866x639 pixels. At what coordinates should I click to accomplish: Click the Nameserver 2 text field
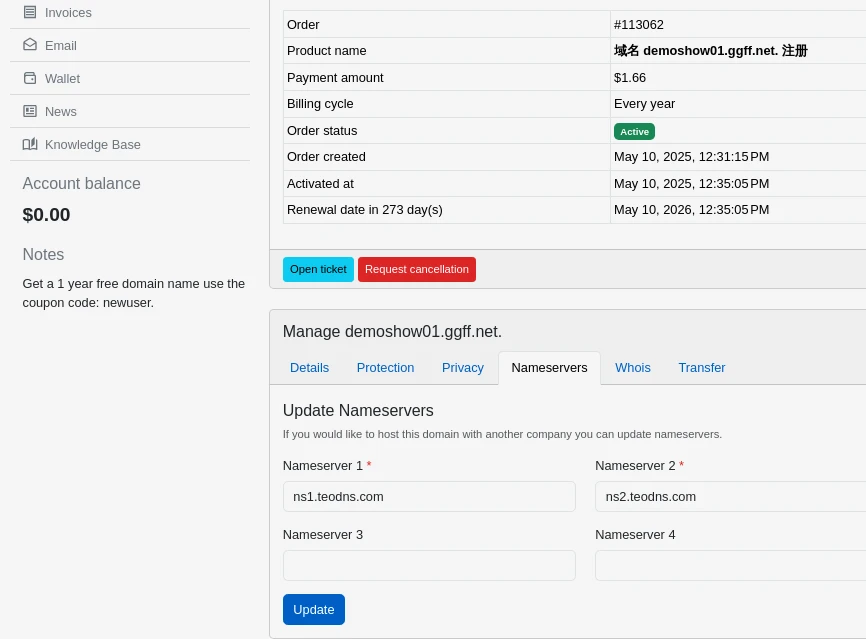tap(730, 496)
